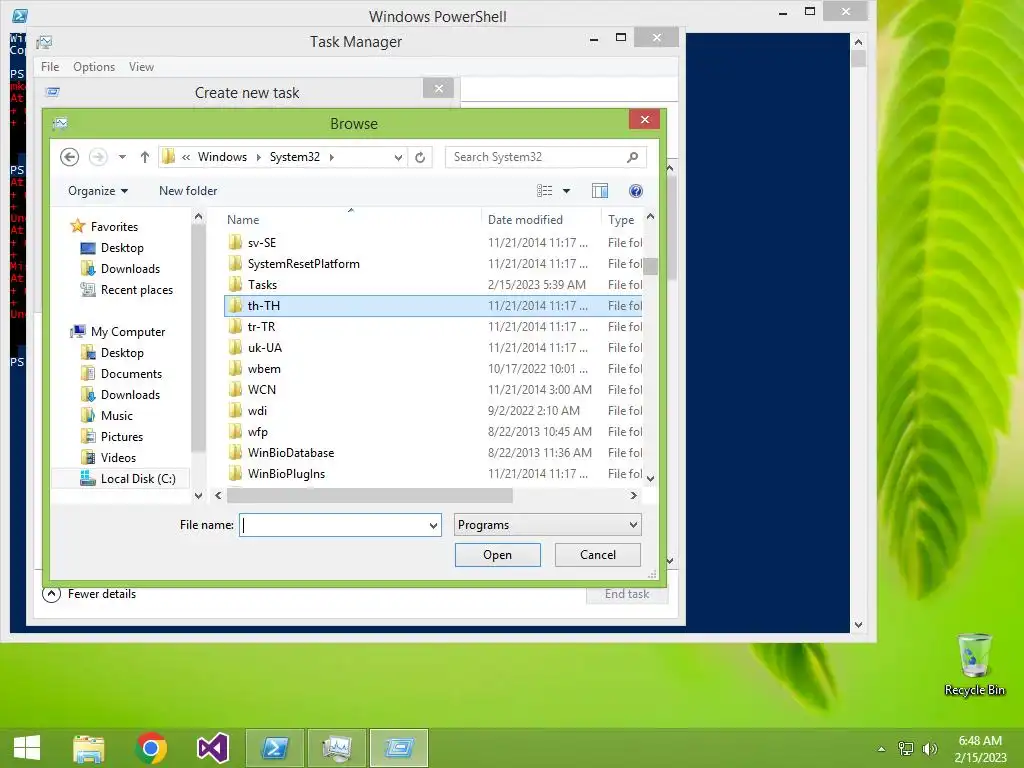Click the Windows breadcrumb in address bar
This screenshot has width=1024, height=768.
pos(223,157)
